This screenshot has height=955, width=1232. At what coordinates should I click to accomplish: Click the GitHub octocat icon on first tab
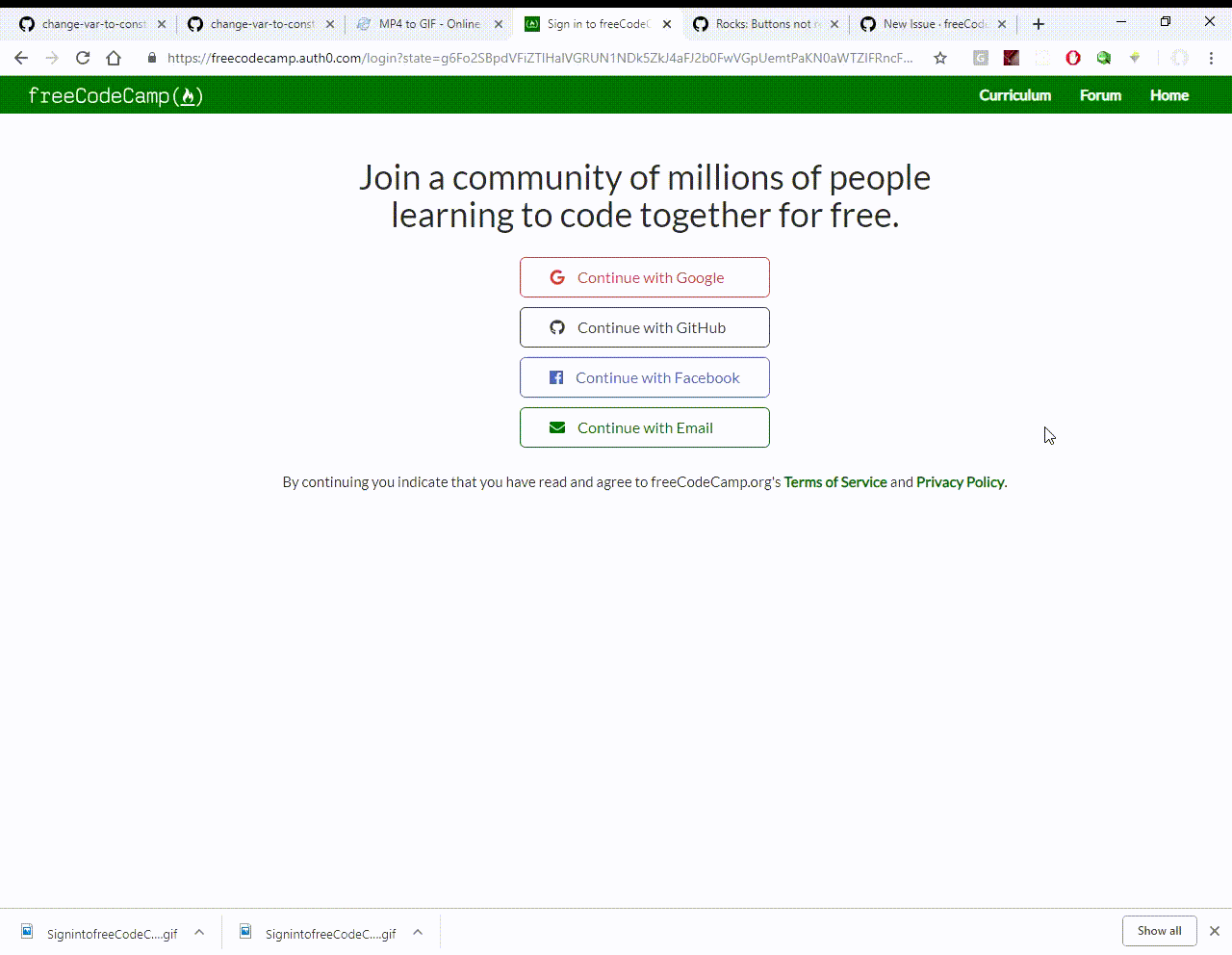[x=26, y=23]
